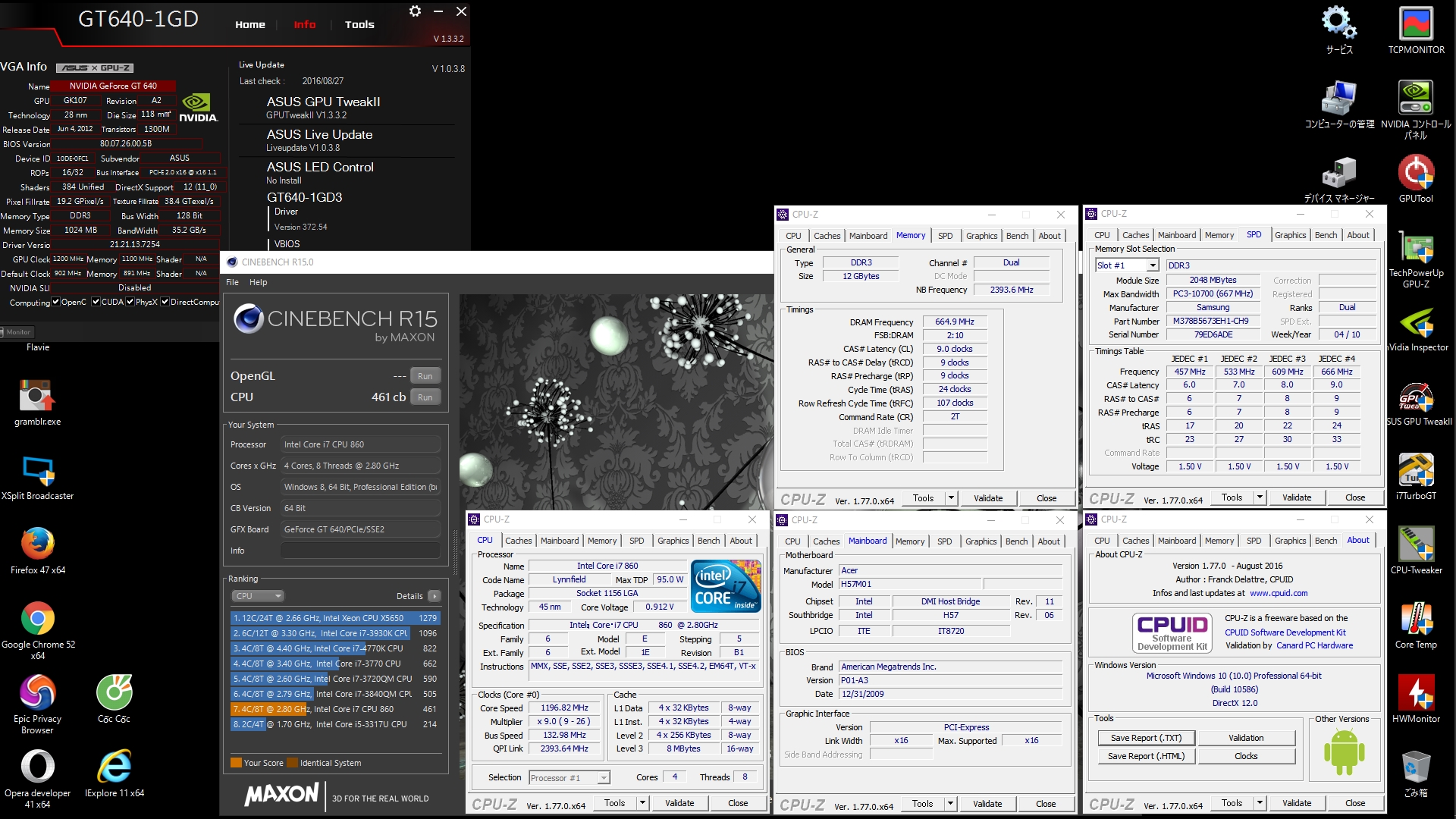Open the TCPMONITOR desktop icon
Viewport: 1456px width, 819px height.
pyautogui.click(x=1416, y=30)
